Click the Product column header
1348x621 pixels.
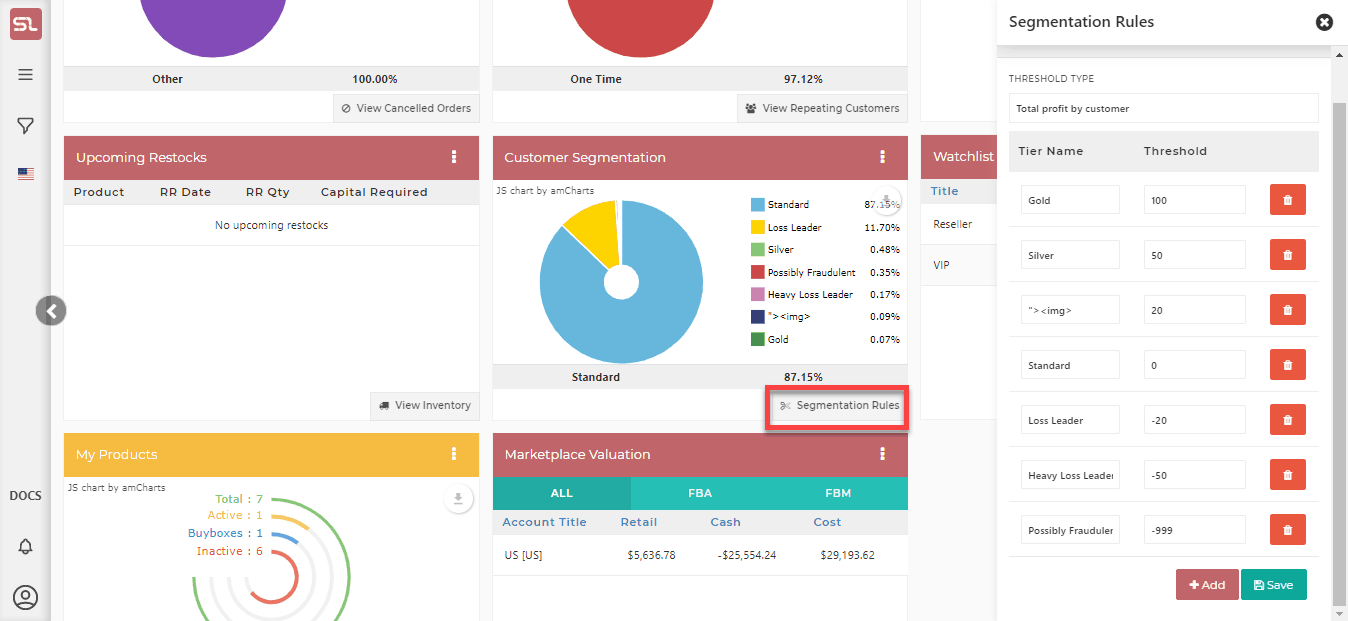pos(99,192)
